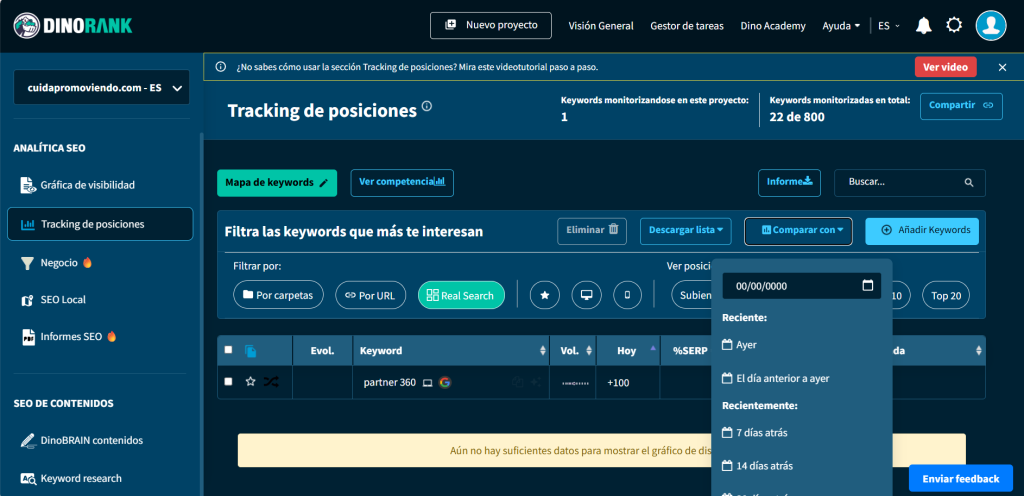
Task: Filter by mobile device icon
Action: 628,295
